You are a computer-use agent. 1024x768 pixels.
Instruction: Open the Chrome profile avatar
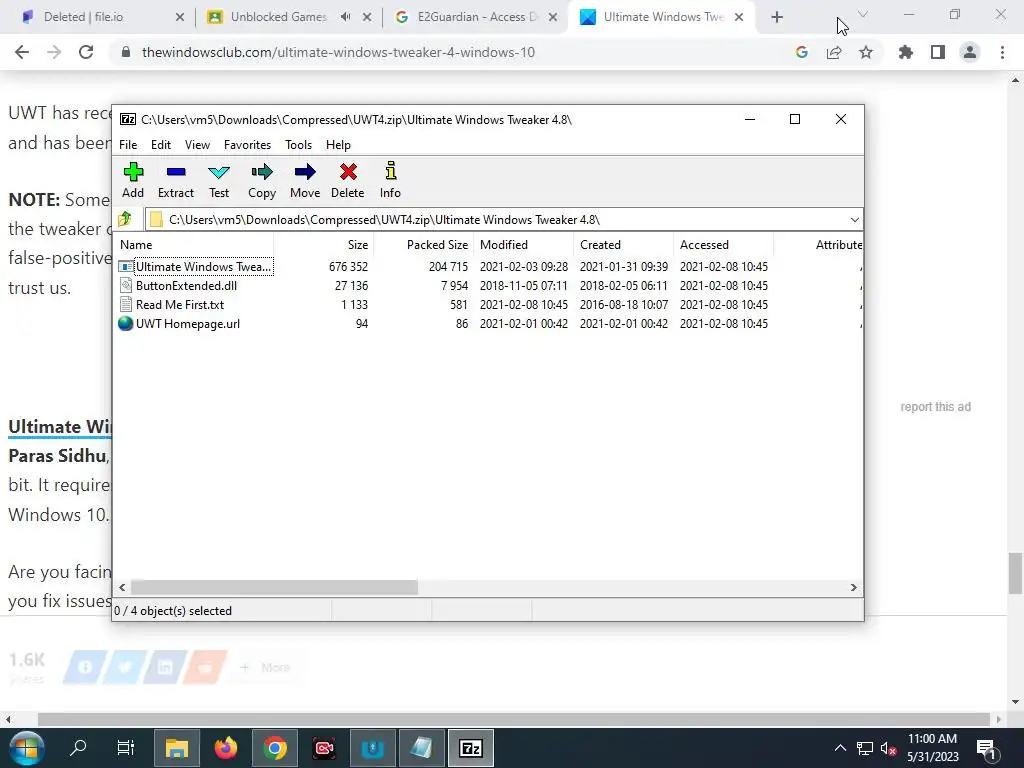coord(970,52)
